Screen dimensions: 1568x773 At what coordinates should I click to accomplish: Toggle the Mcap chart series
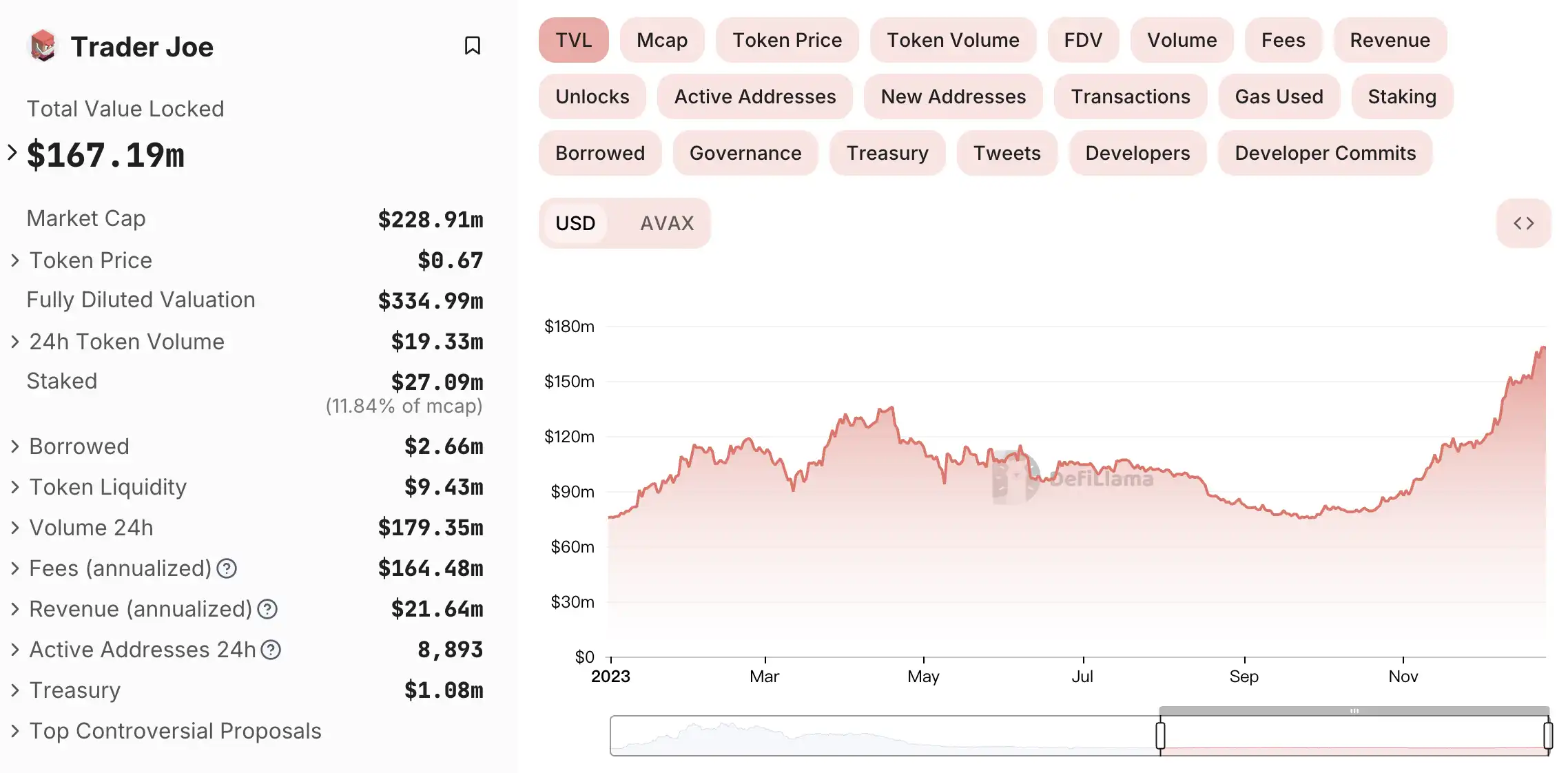point(661,40)
